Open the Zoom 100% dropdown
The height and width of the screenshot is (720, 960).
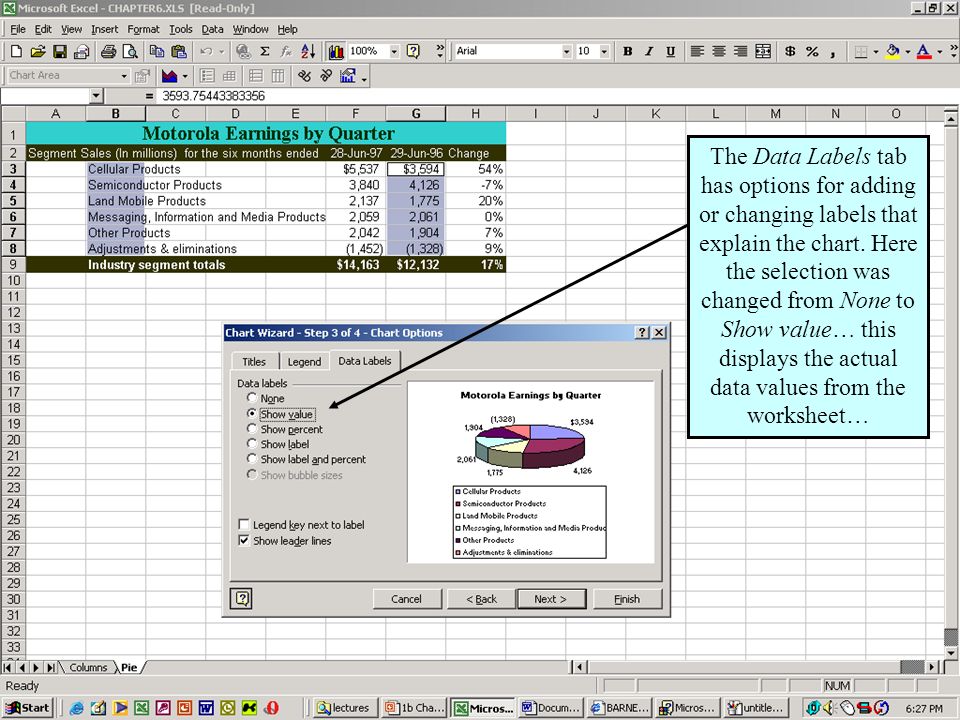394,52
